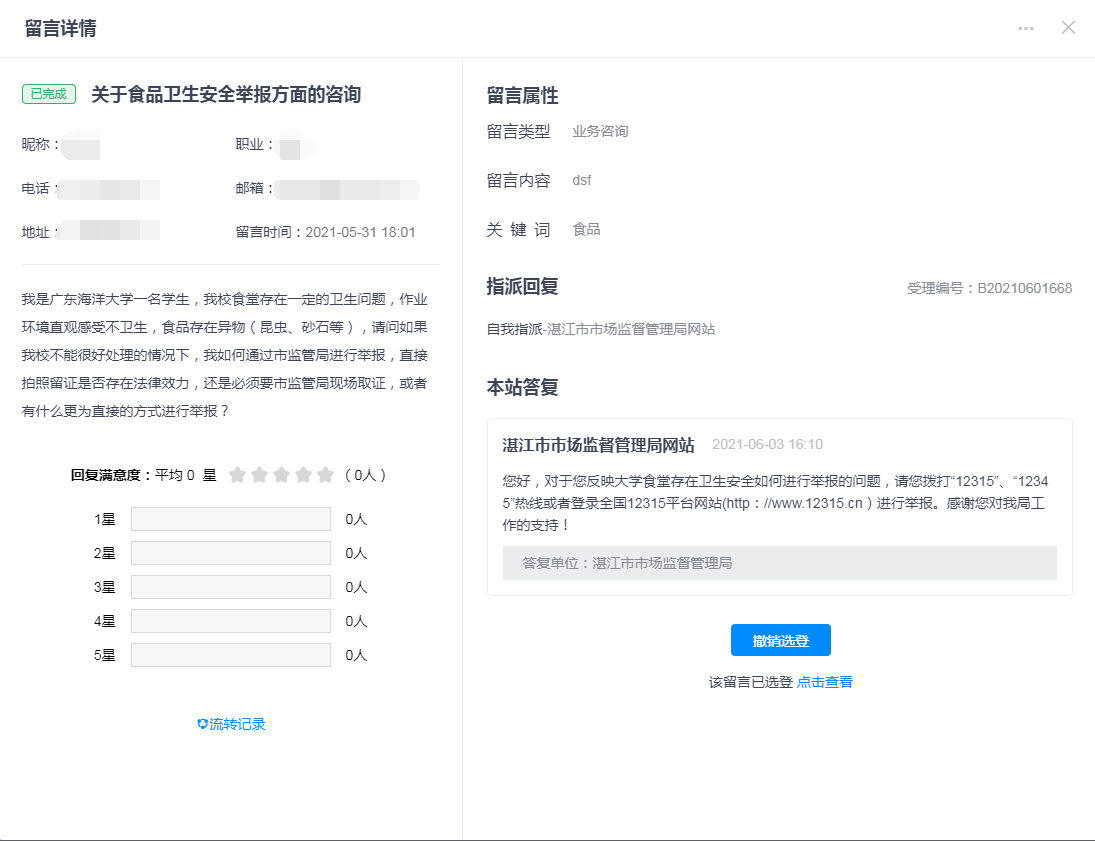Select the 5星 rating bar

[x=230, y=655]
